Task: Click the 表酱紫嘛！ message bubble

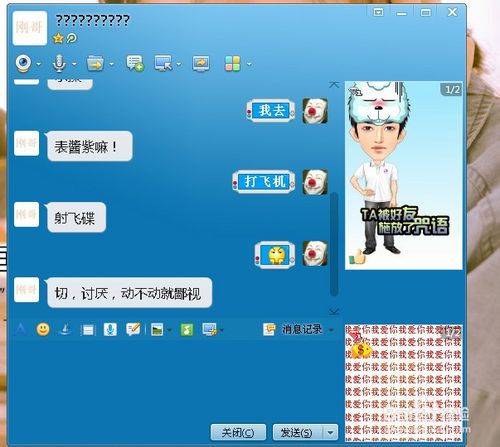Action: pos(90,146)
